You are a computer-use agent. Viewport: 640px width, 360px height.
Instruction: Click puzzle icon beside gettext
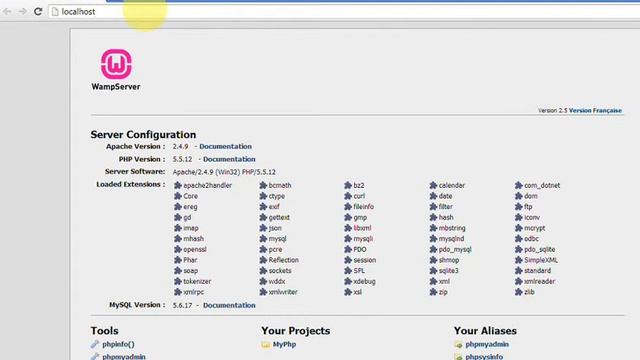(263, 218)
